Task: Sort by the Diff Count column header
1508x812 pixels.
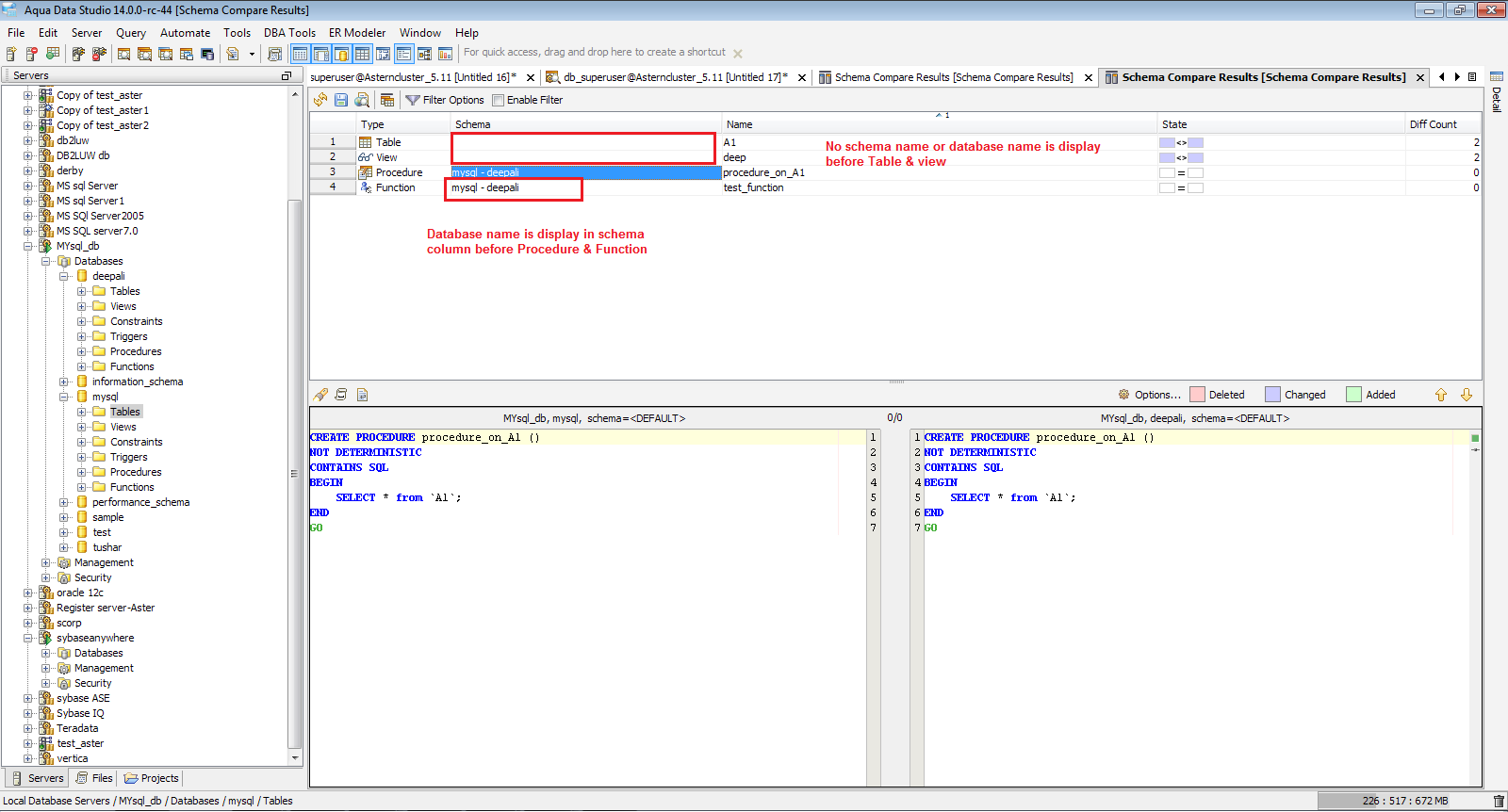Action: [1432, 124]
